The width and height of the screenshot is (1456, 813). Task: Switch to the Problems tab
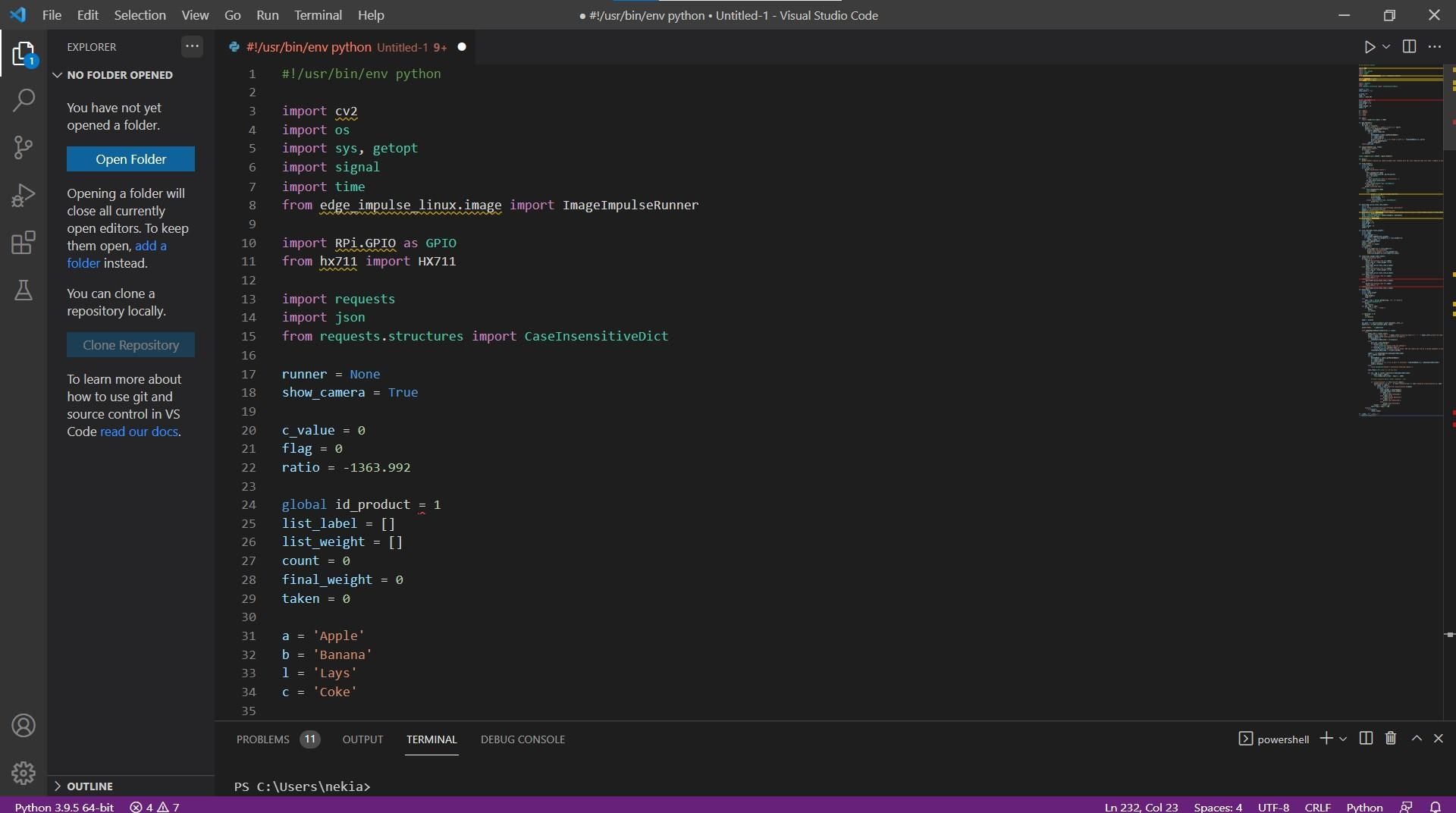tap(262, 739)
